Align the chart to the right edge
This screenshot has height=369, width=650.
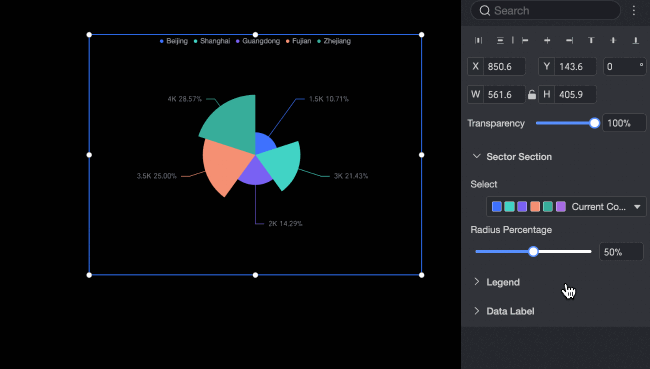[x=570, y=40]
